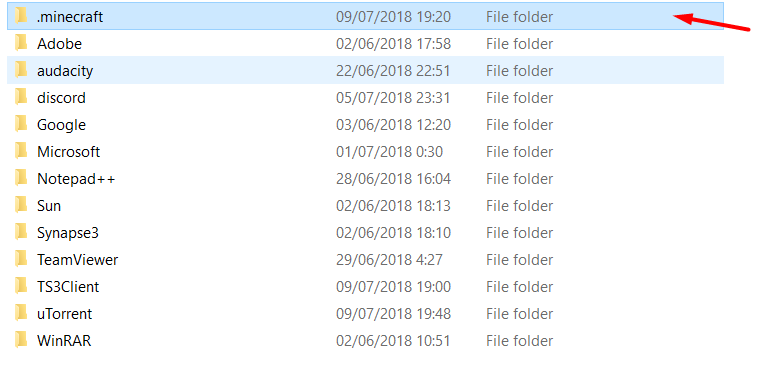This screenshot has width=775, height=388.
Task: Click the WinRAR folder icon
Action: [x=21, y=340]
